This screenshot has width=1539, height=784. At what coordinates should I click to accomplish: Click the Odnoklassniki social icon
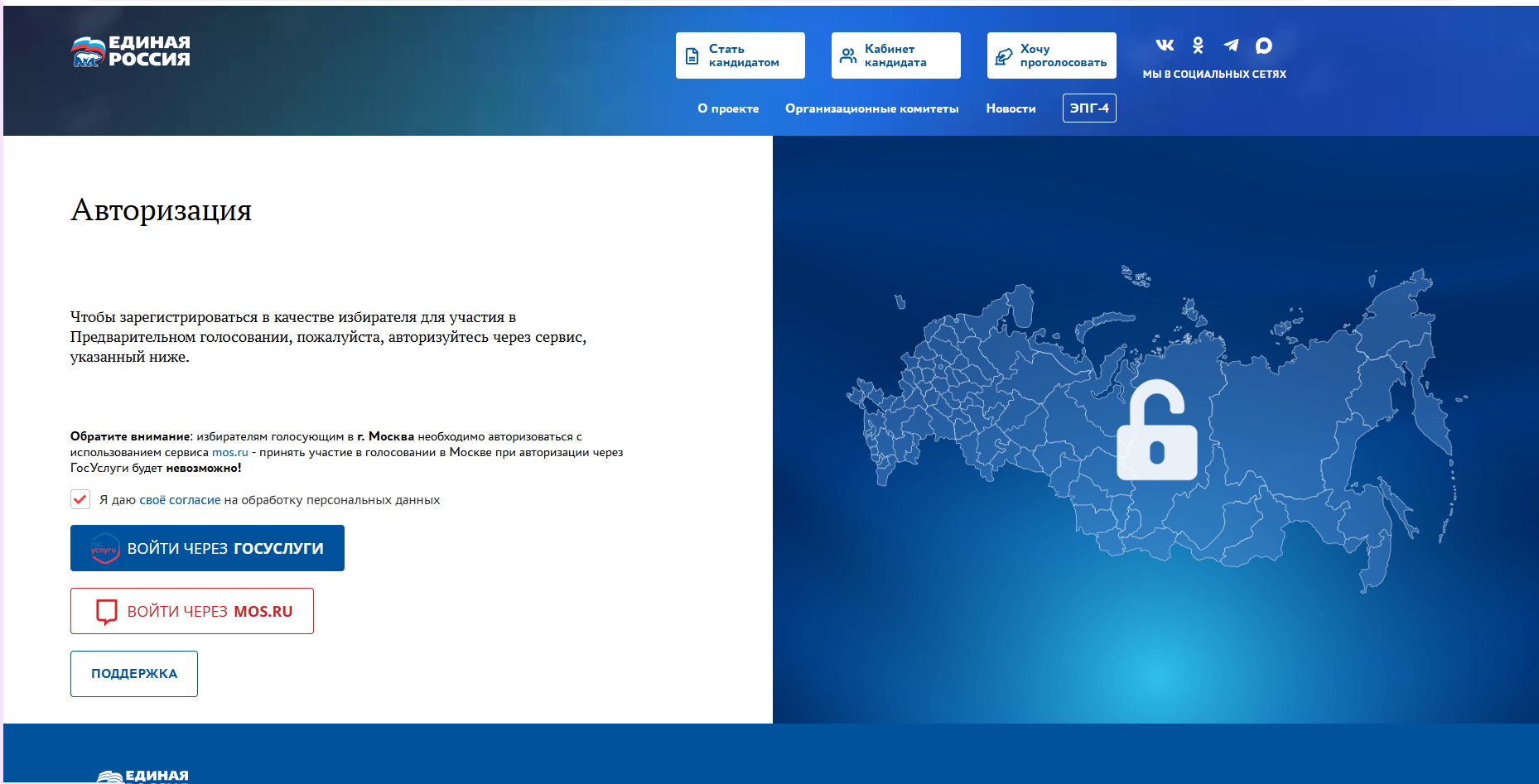point(1198,46)
